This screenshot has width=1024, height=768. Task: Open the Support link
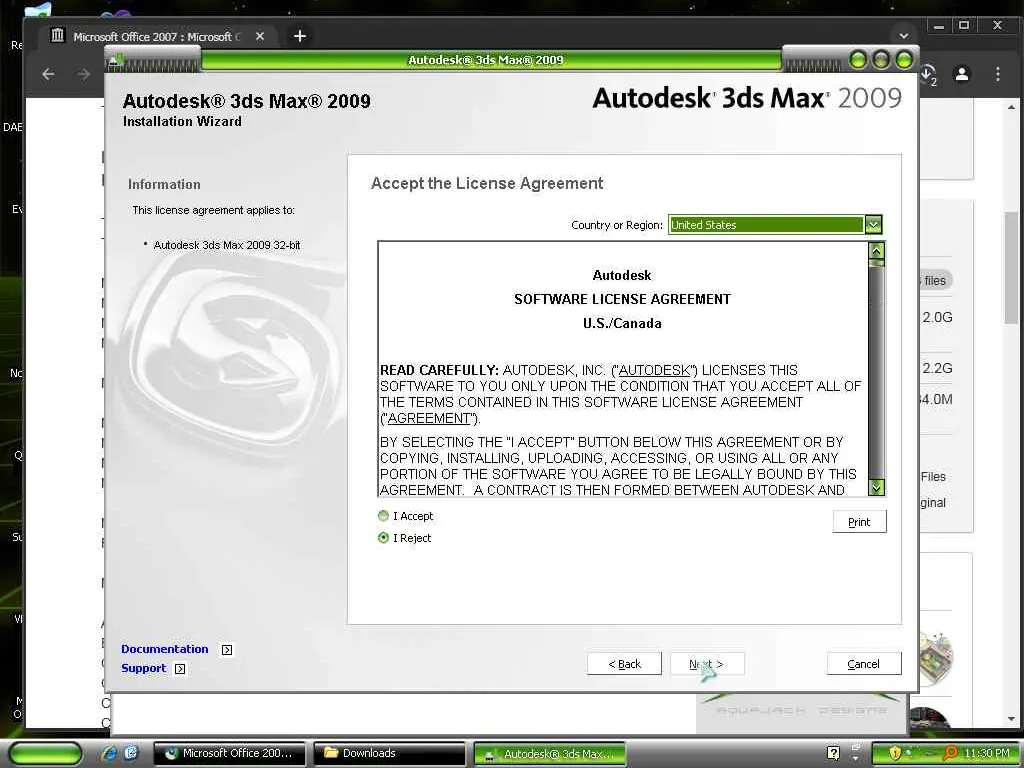click(x=144, y=668)
